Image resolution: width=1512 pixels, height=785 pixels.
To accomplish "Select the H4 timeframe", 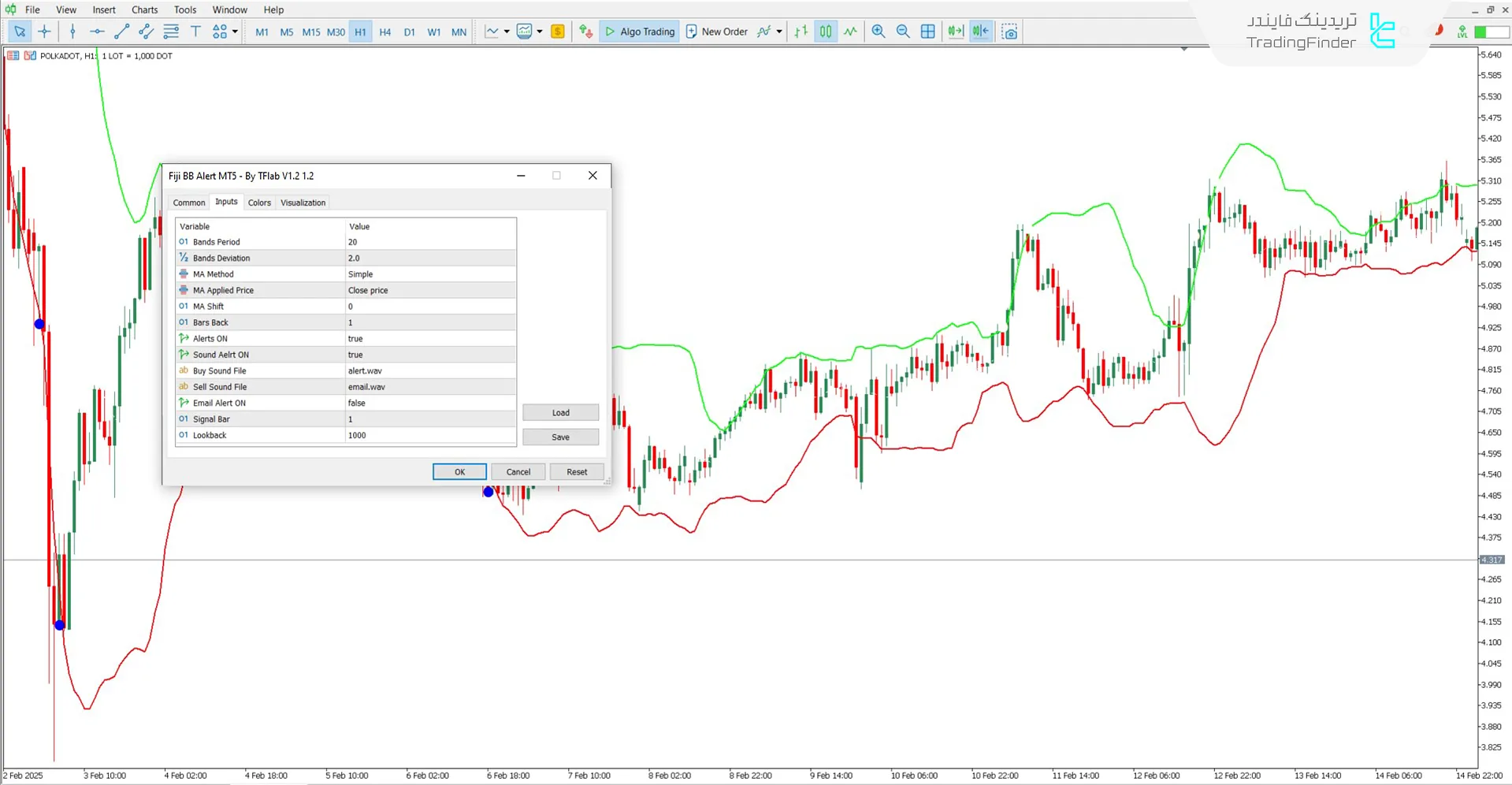I will point(385,32).
